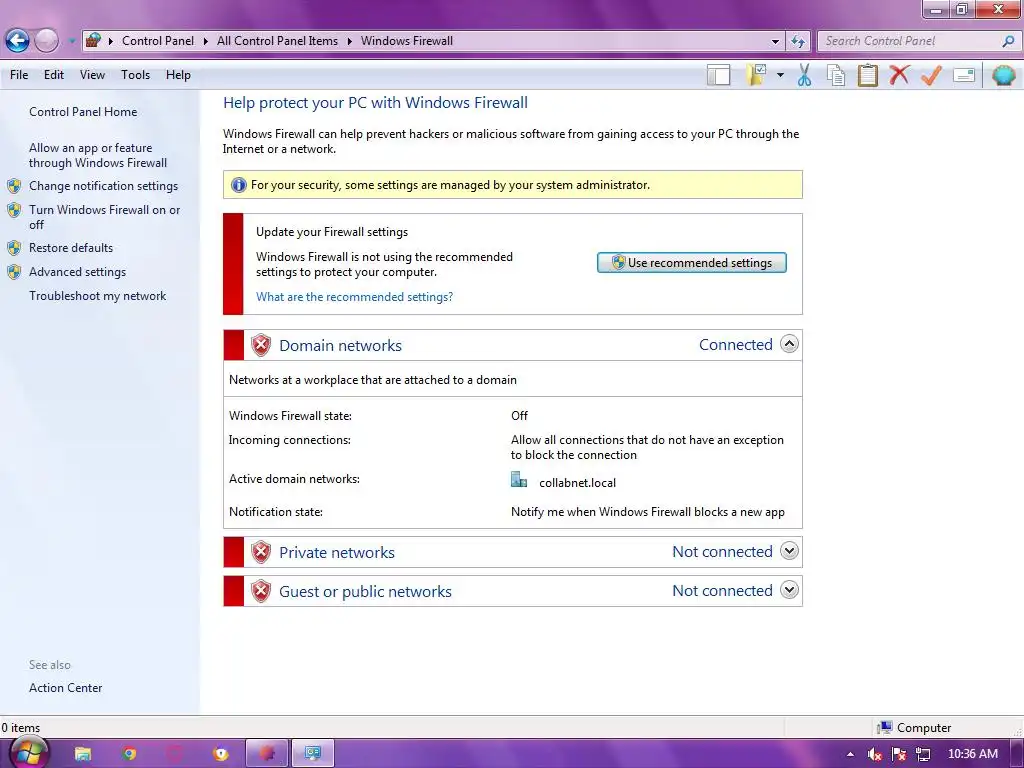Click the Paste clipboard icon
This screenshot has width=1024, height=768.
867,75
